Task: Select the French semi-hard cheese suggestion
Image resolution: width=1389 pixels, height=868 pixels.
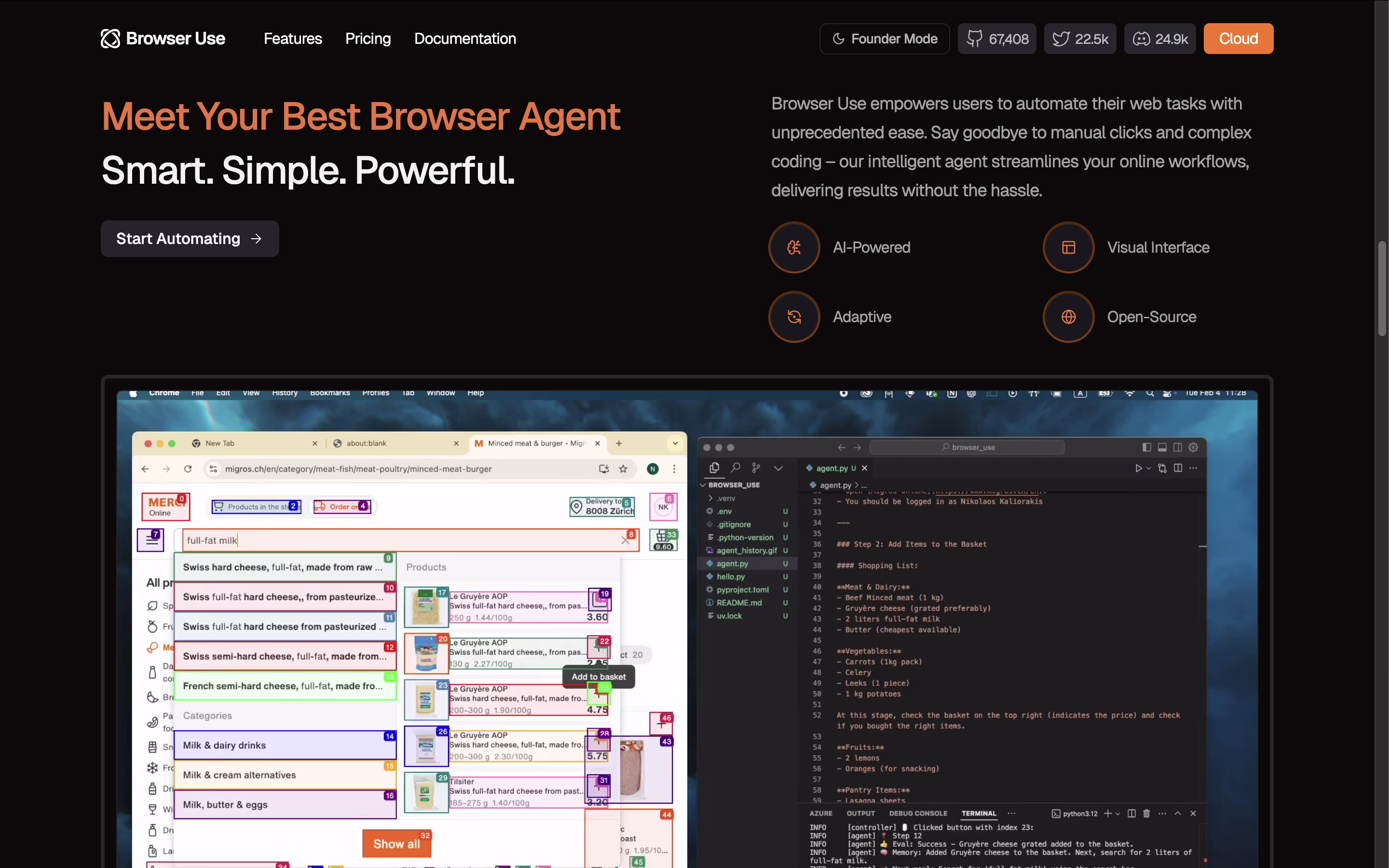Action: click(x=285, y=686)
